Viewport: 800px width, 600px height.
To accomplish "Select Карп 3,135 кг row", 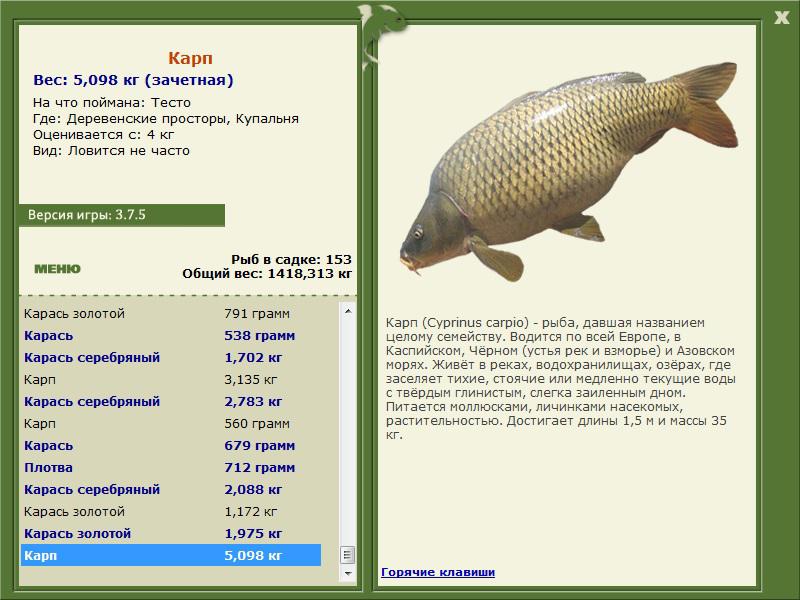I will click(x=171, y=379).
